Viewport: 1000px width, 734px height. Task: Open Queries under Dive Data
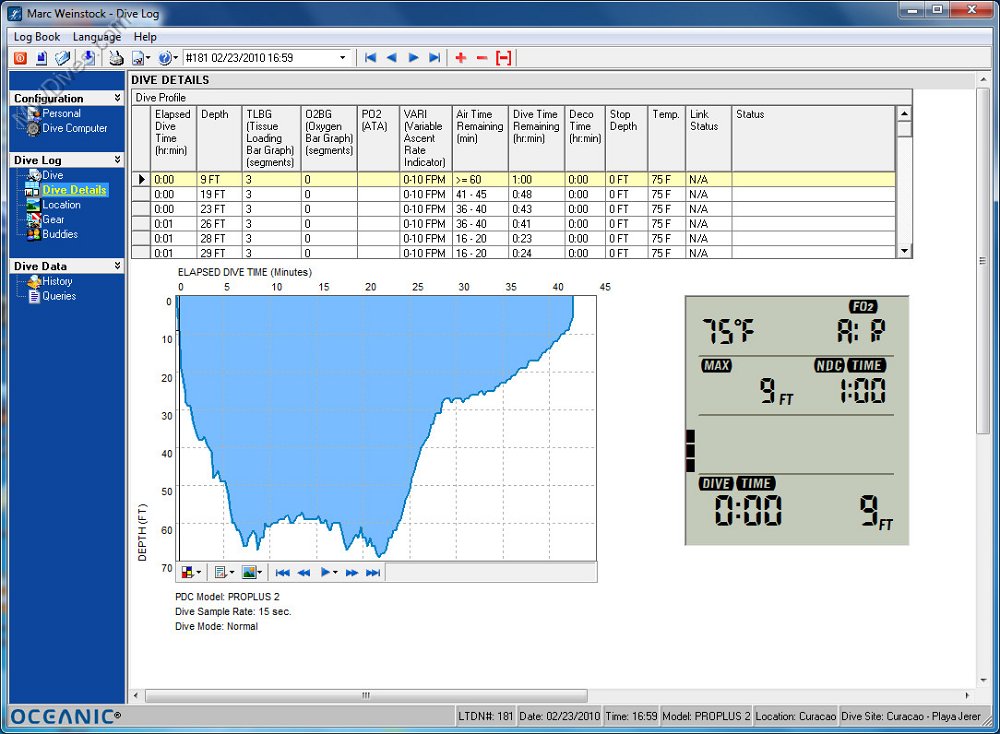(59, 296)
